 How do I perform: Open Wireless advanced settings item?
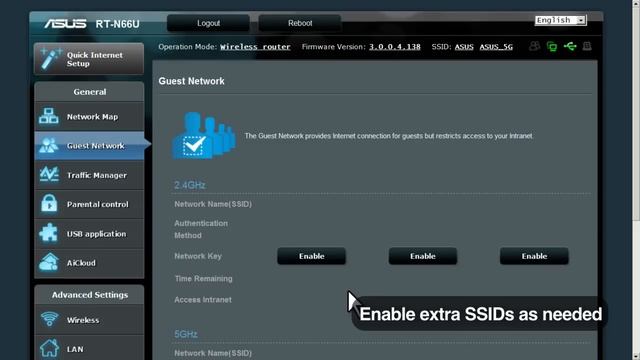tap(89, 320)
